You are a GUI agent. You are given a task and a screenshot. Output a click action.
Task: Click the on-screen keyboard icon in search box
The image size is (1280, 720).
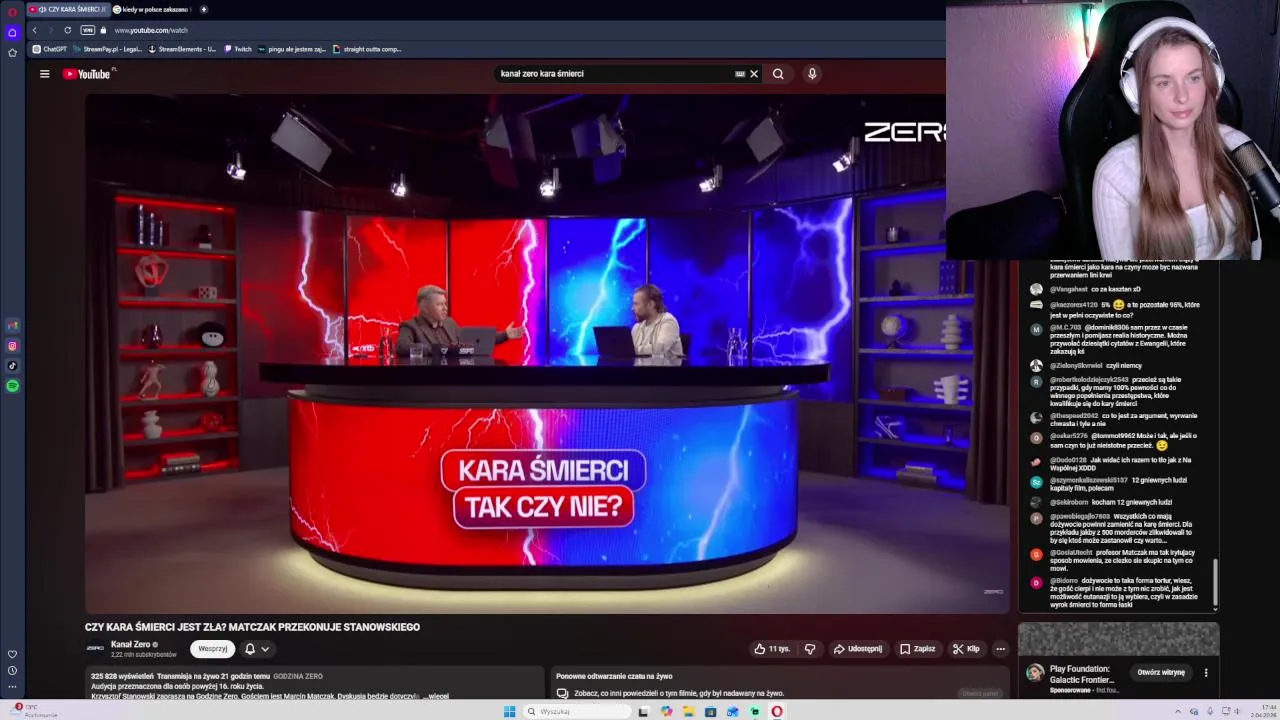coord(740,74)
